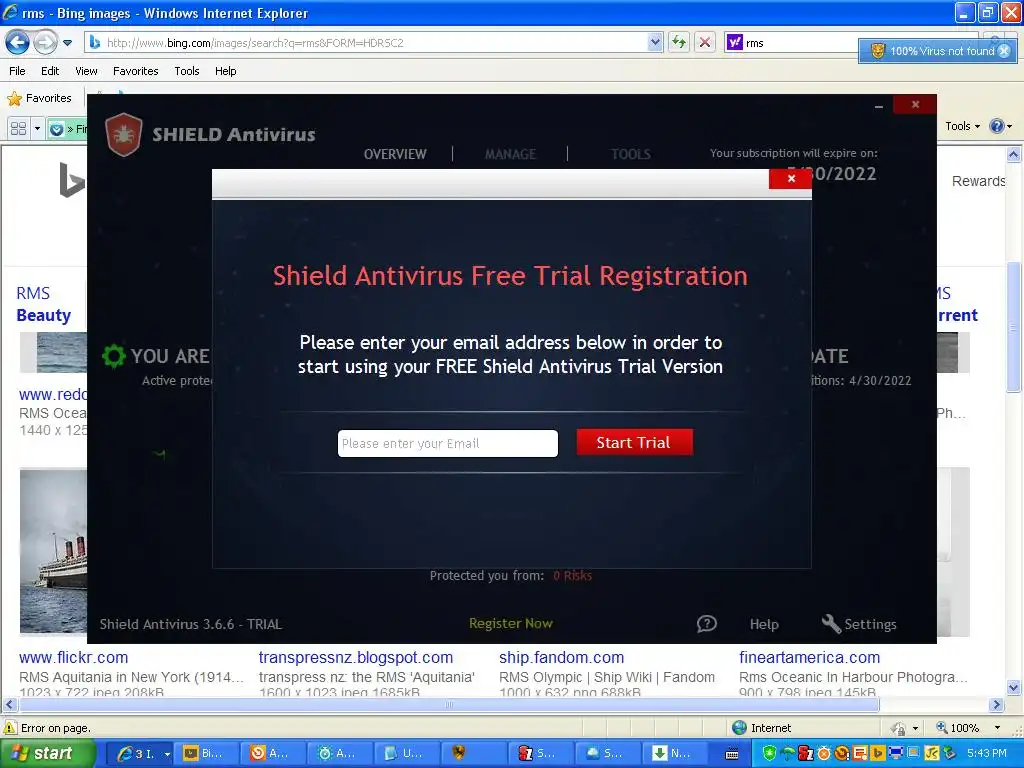1024x768 pixels.
Task: Click the green refresh page icon
Action: 679,42
